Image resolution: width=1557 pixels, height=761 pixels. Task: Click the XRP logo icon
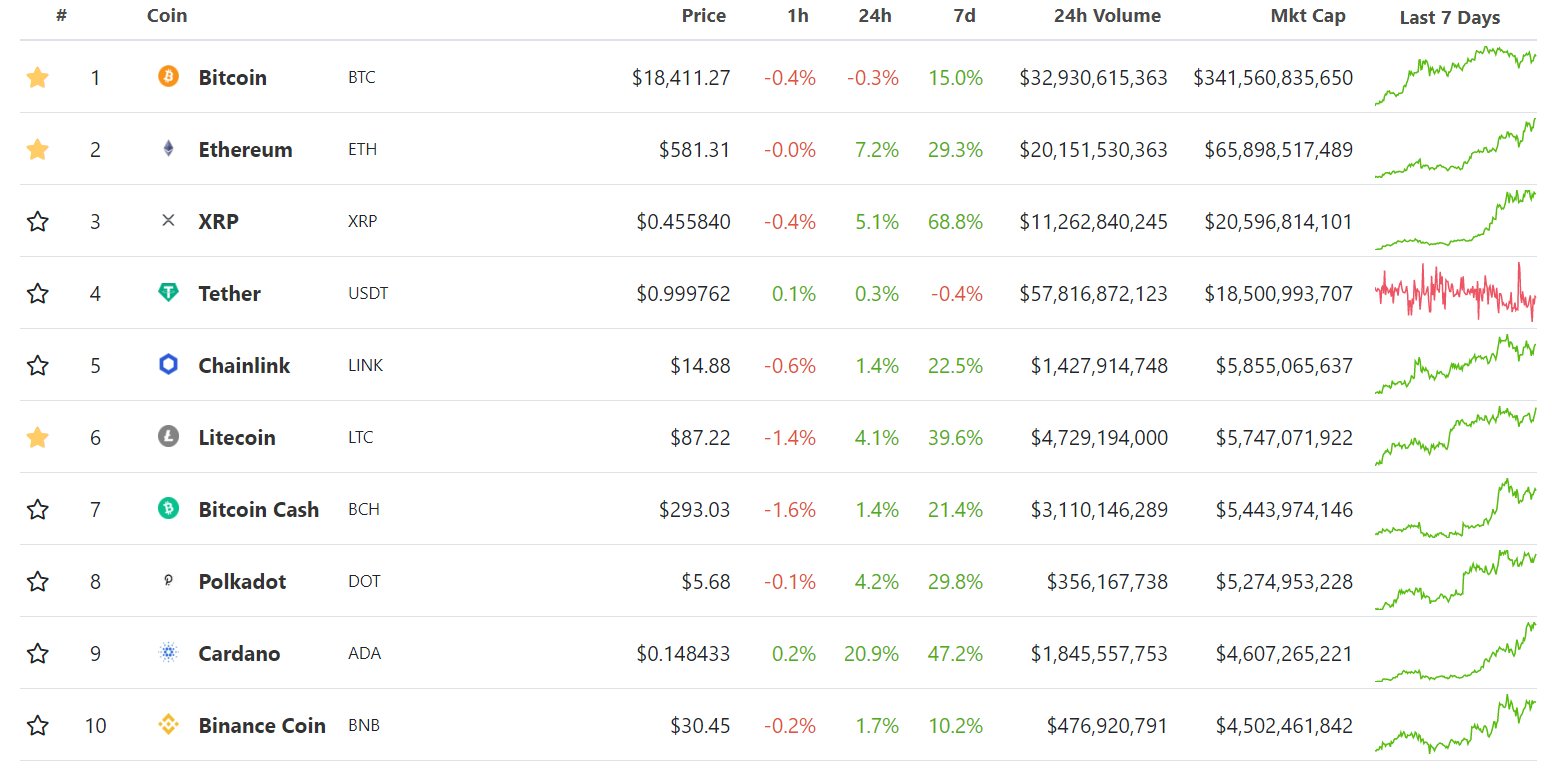point(168,220)
